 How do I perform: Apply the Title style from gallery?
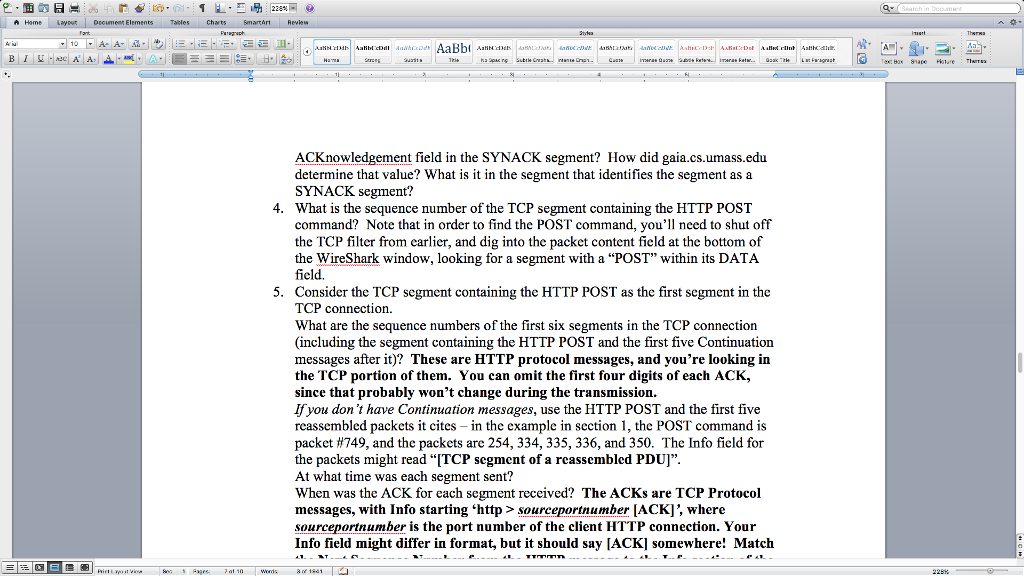pos(456,48)
